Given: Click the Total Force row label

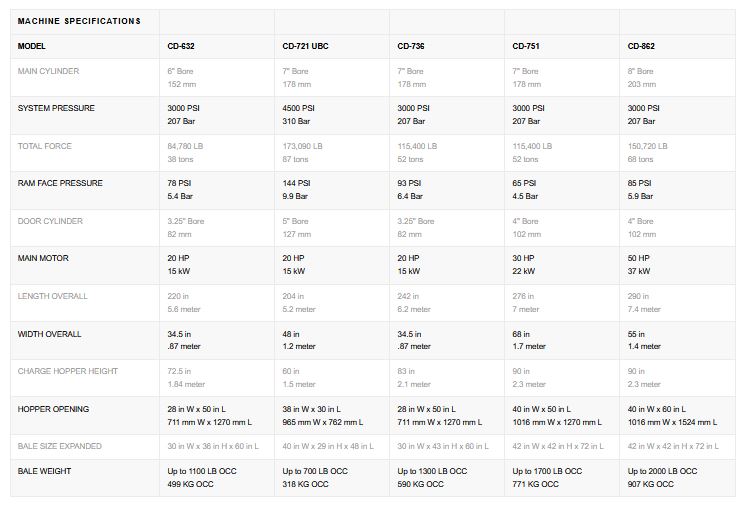Looking at the screenshot, I should coord(45,146).
